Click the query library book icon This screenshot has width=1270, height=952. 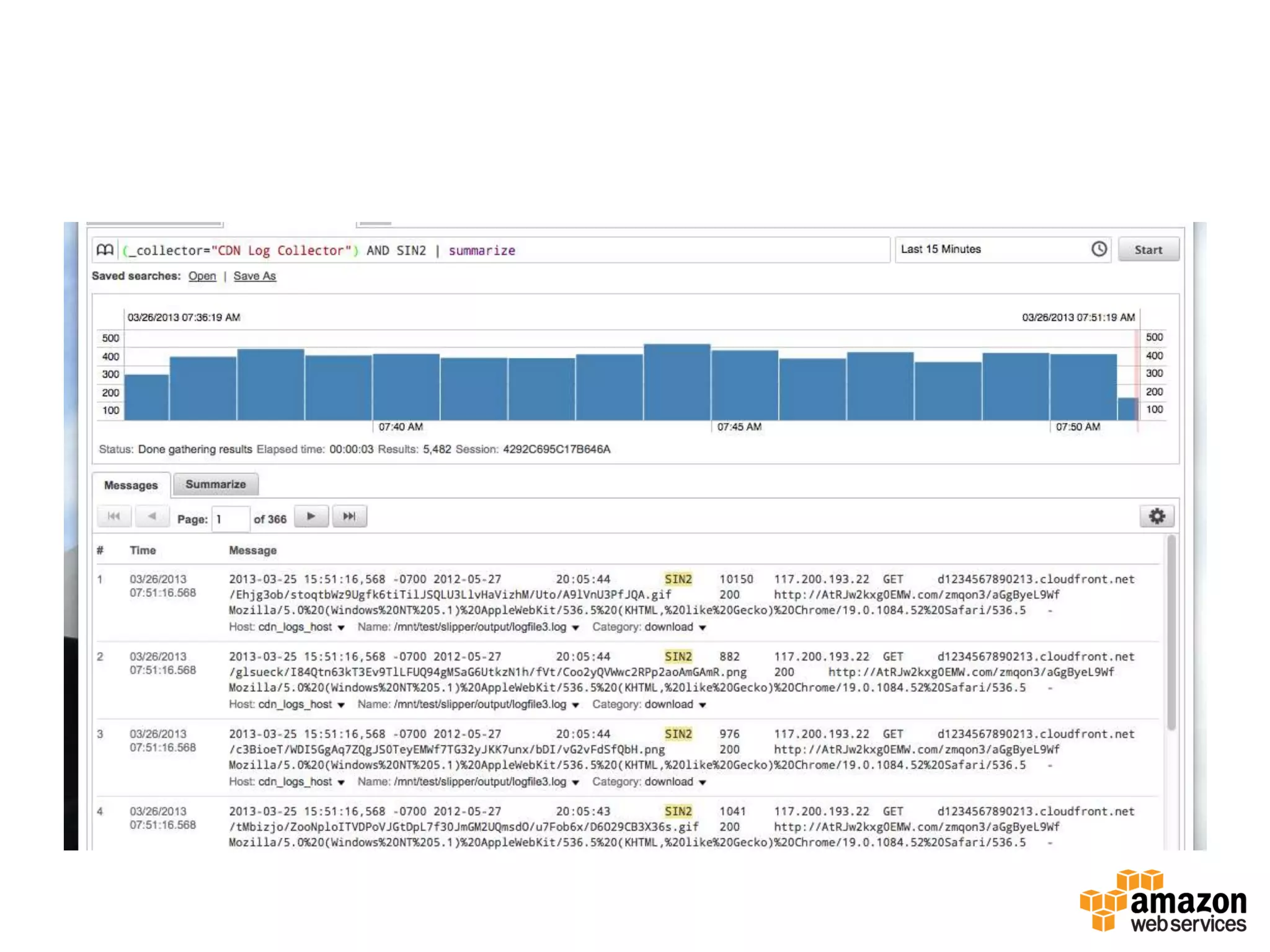tap(105, 250)
